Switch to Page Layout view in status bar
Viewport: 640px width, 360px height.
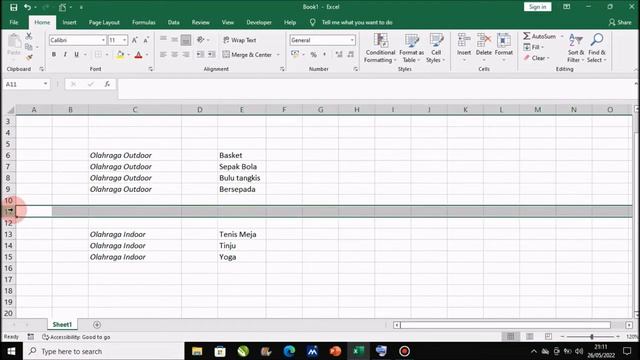click(529, 336)
